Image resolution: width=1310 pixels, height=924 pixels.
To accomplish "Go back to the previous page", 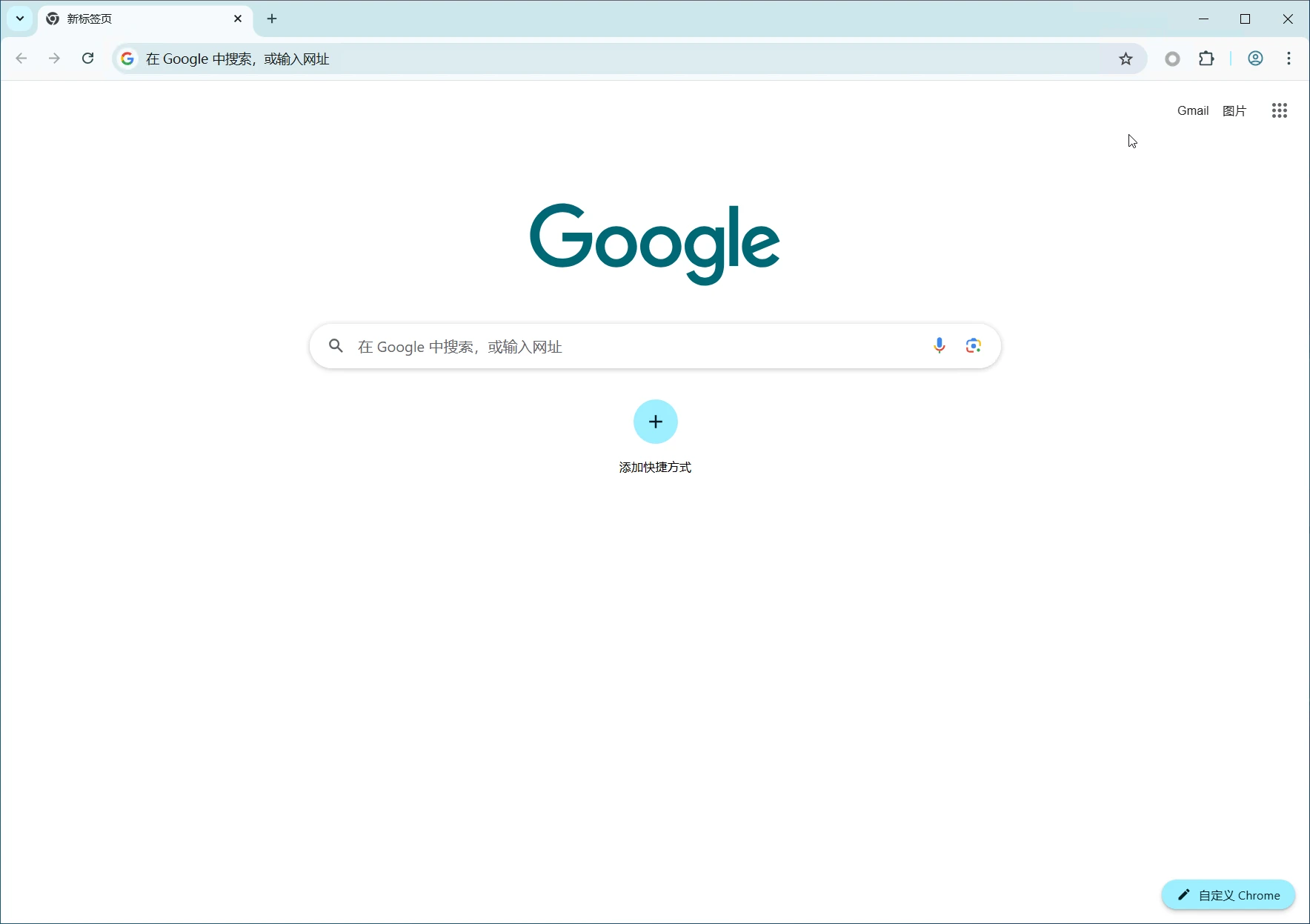I will [x=21, y=59].
